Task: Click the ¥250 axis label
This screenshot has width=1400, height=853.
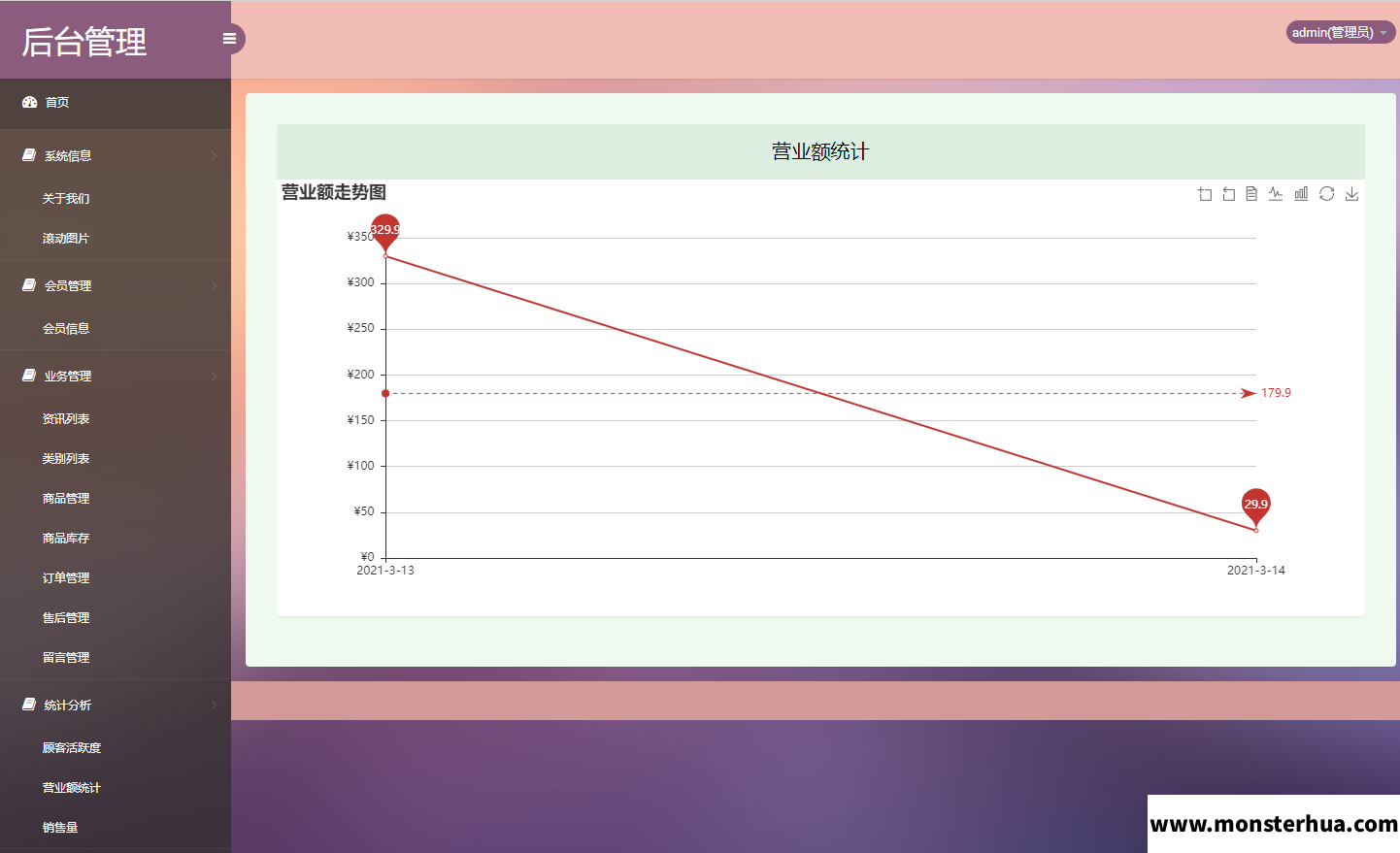Action: coord(360,328)
